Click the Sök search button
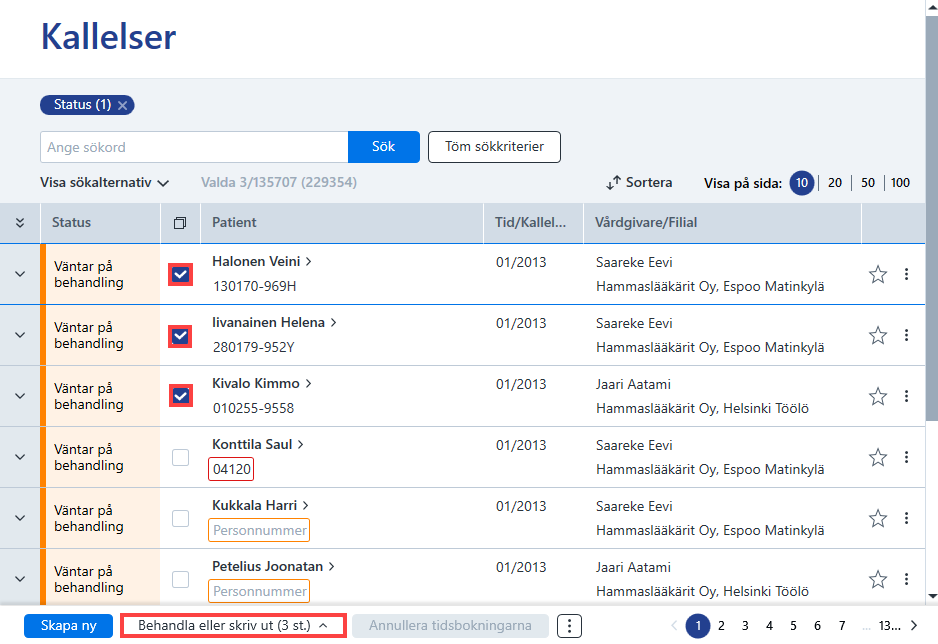The image size is (938, 644). click(383, 147)
